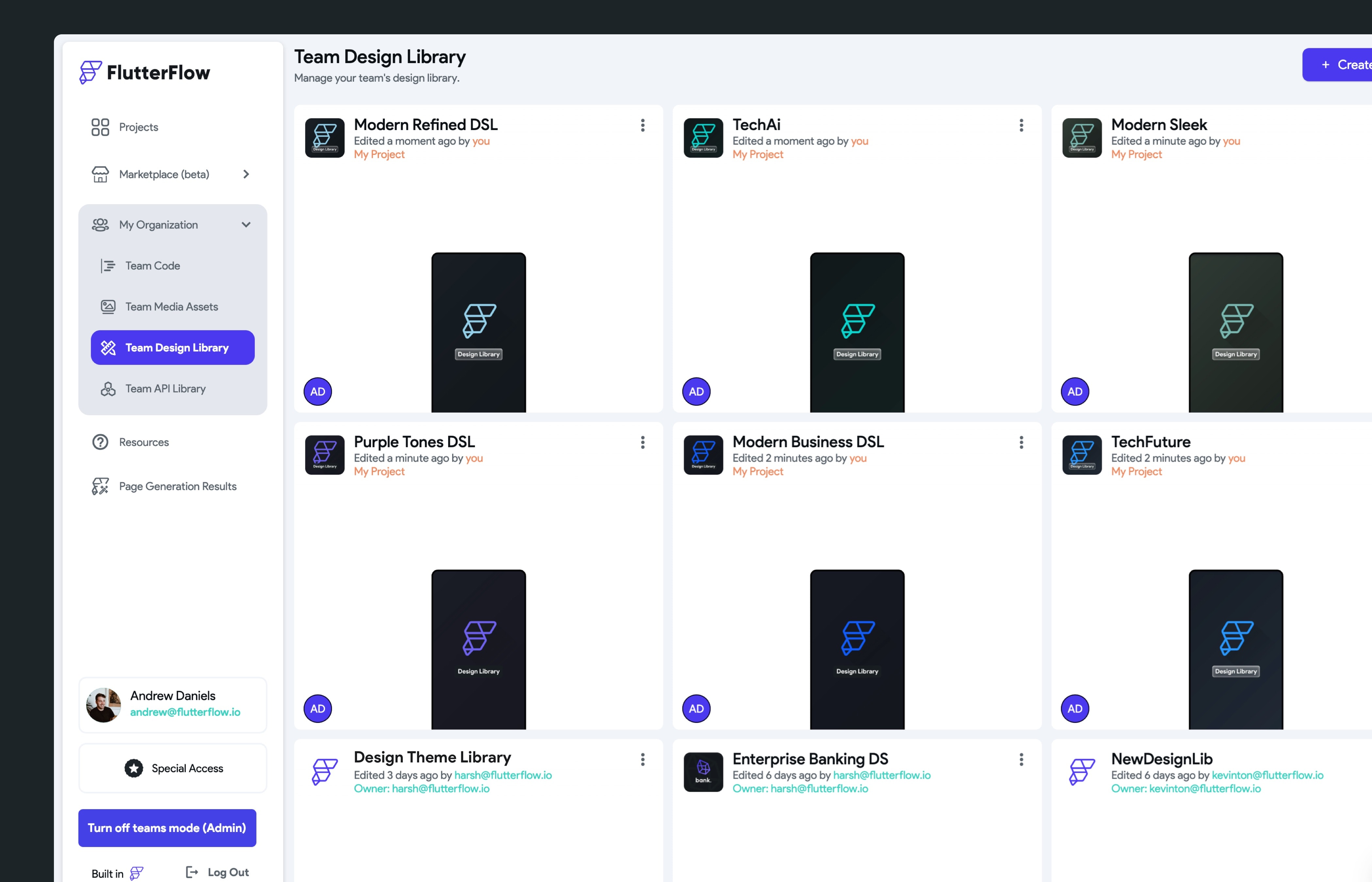Open Projects via its grid icon

[100, 127]
